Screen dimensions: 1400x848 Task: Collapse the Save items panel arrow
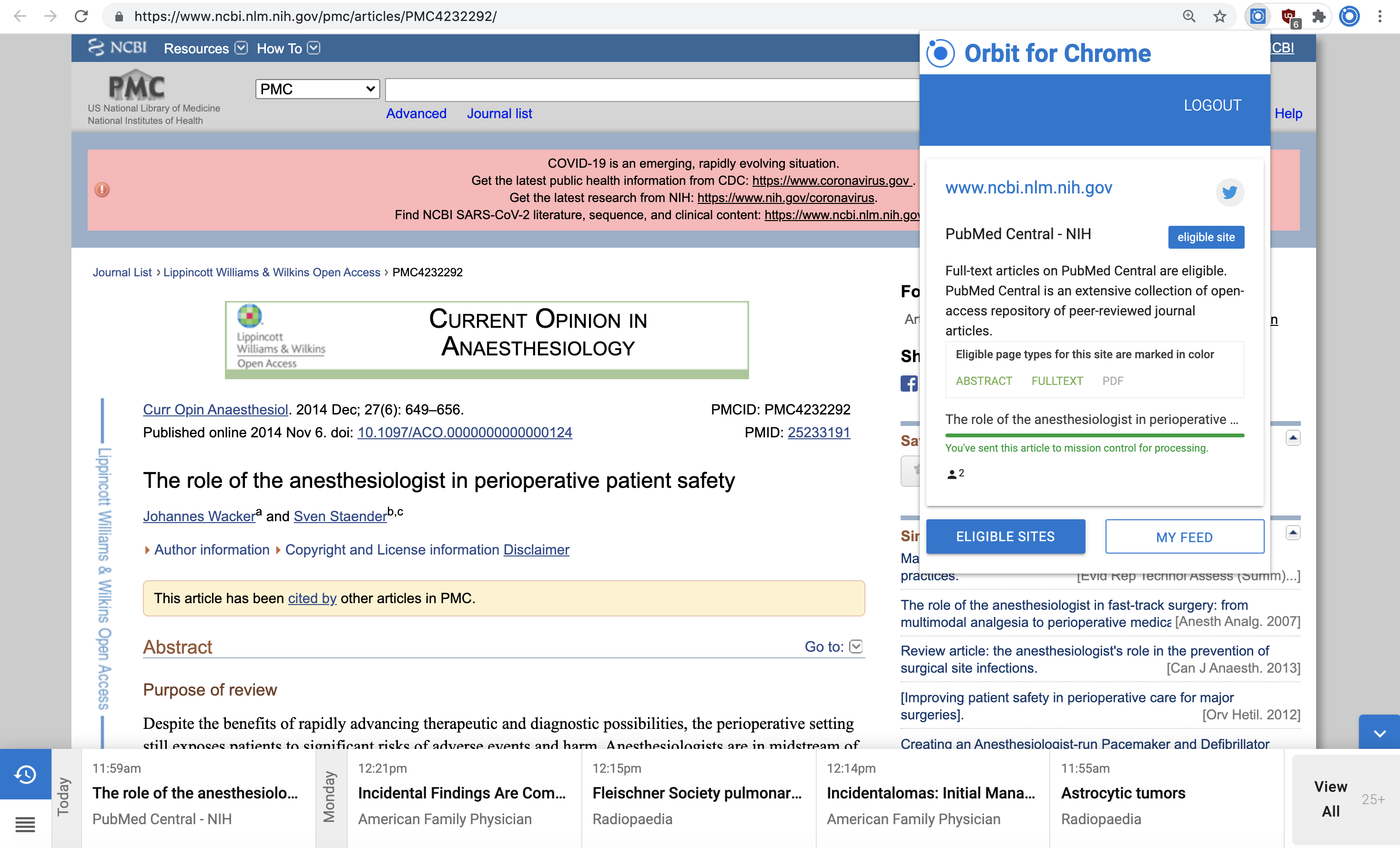point(1293,438)
